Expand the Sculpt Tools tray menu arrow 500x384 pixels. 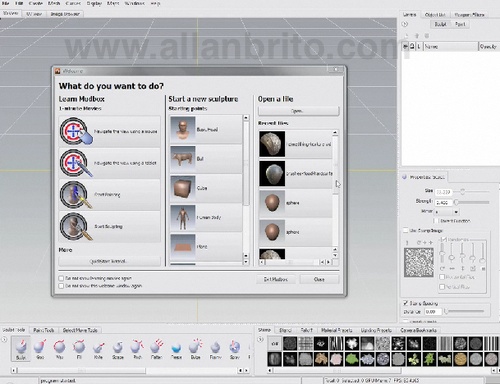pos(4,340)
